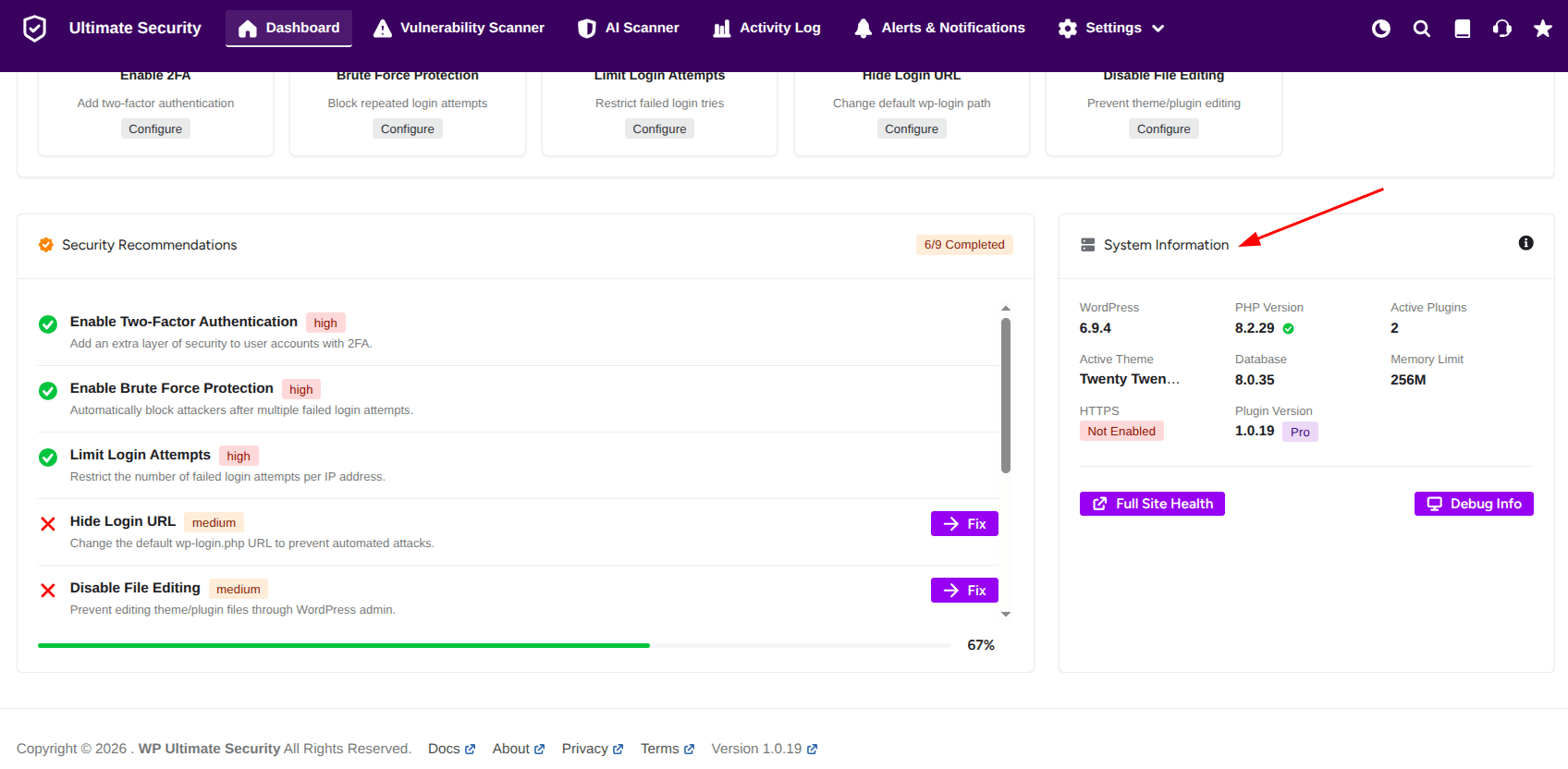Click the HTTPS Not Enabled badge
Viewport: 1568px width, 769px height.
[1121, 432]
